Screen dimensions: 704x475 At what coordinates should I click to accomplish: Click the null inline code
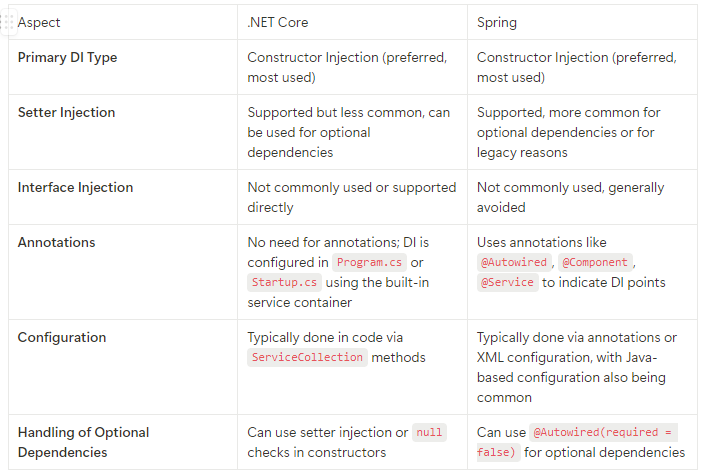429,432
